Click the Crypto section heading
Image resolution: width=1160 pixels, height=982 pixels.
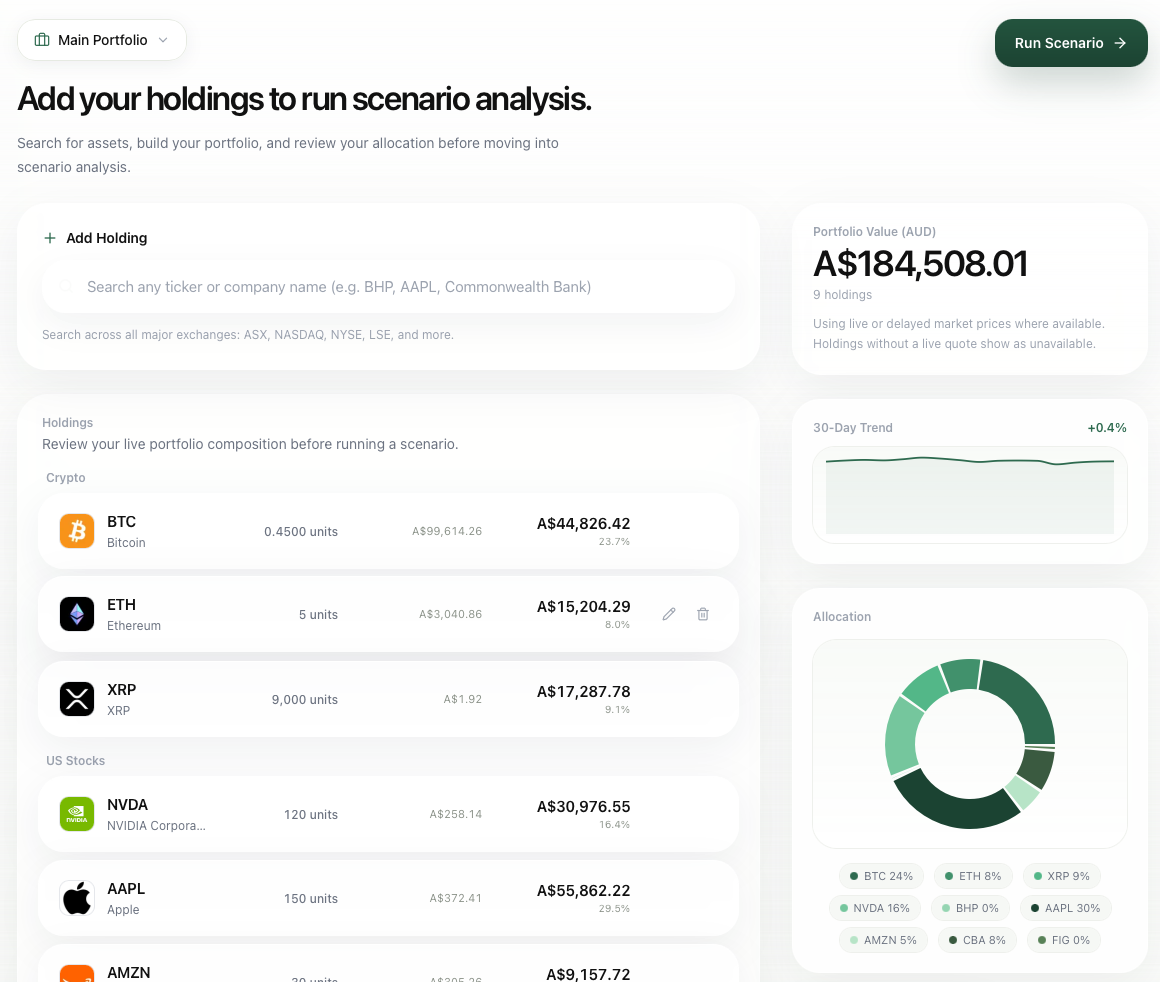[66, 478]
